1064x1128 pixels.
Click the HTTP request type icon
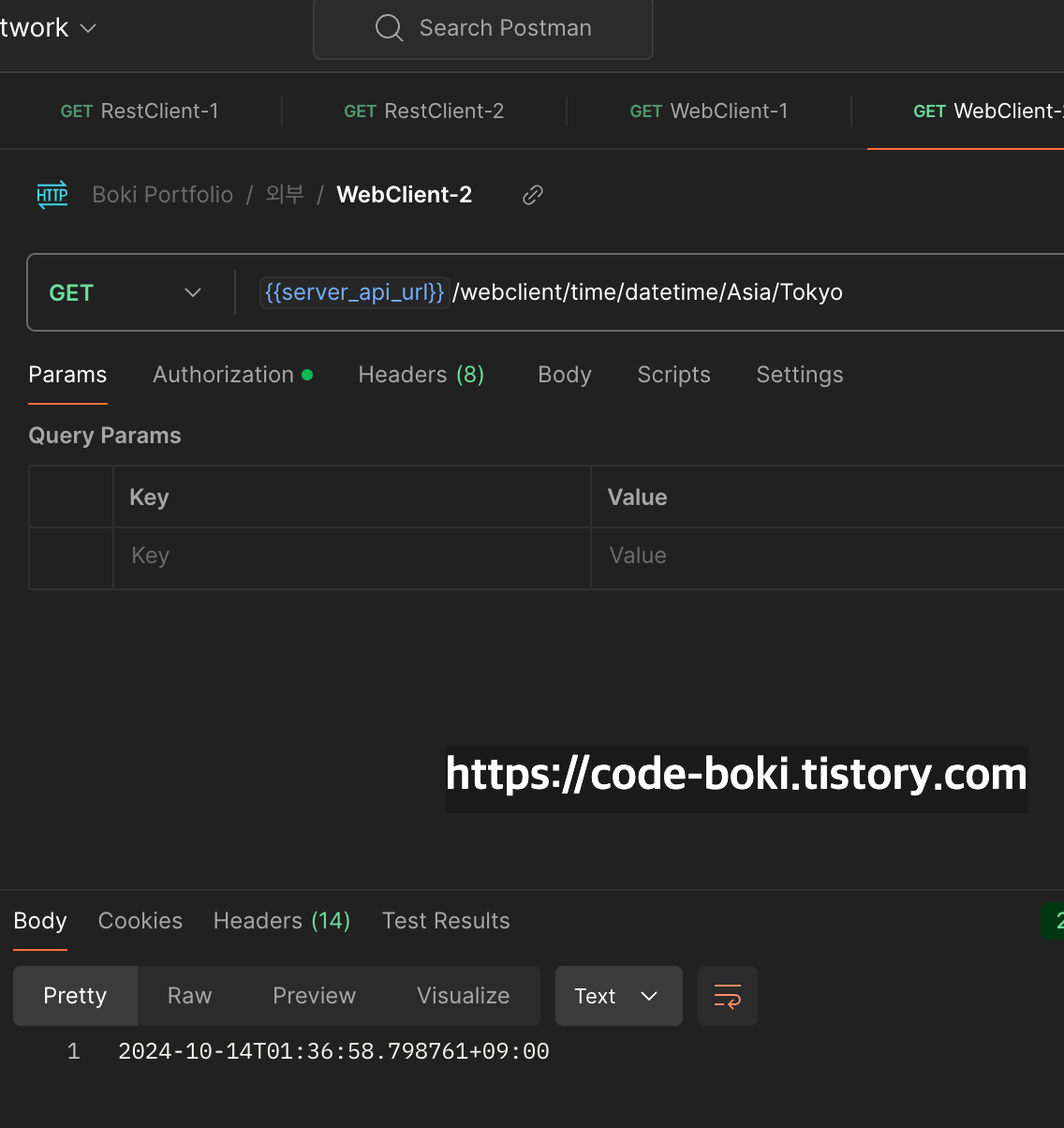tap(52, 195)
